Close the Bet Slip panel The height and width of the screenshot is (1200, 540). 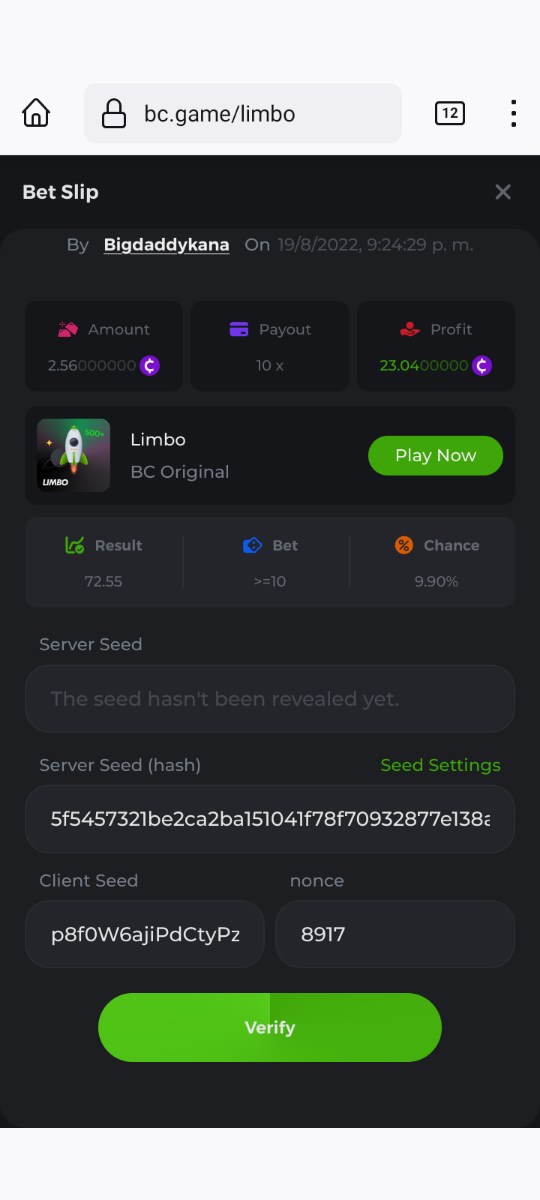coord(503,192)
